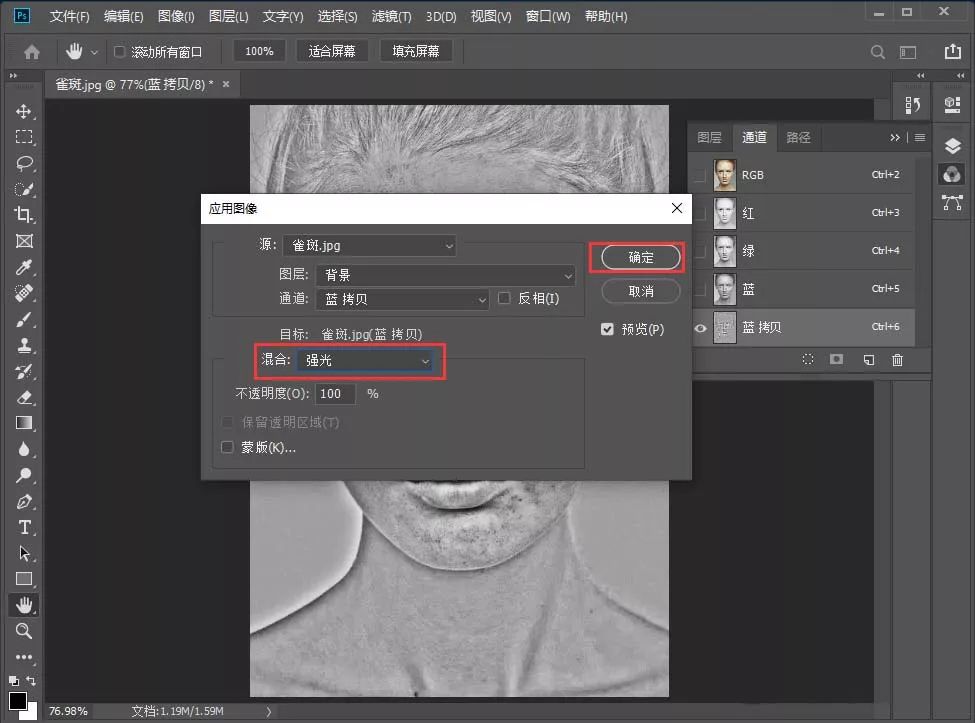Open the 通道 channel dropdown
This screenshot has height=723, width=975.
[402, 299]
